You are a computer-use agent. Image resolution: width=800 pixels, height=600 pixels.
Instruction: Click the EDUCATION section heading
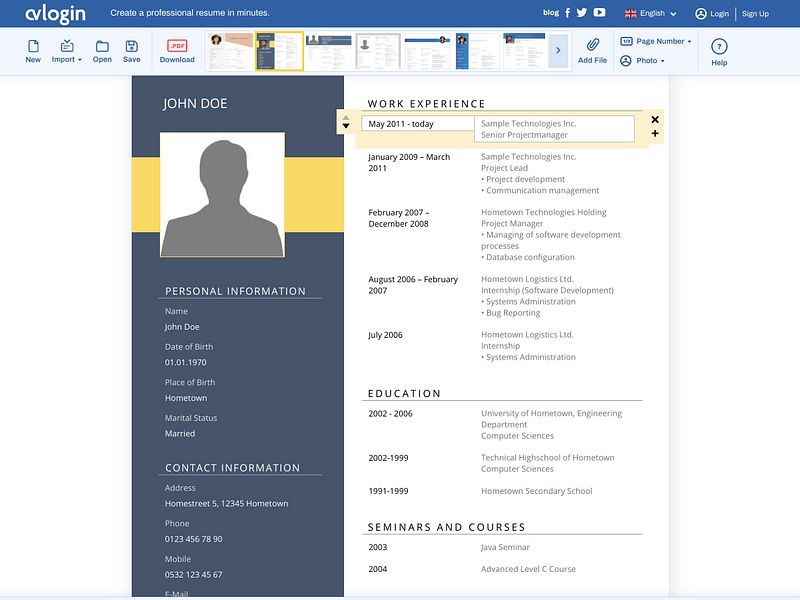(404, 393)
